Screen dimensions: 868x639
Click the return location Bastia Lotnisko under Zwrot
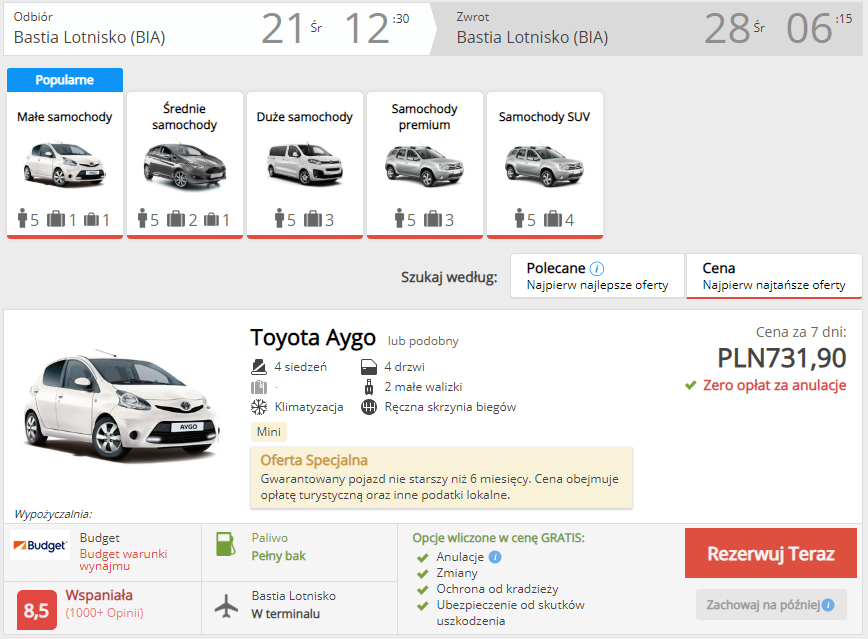click(533, 37)
